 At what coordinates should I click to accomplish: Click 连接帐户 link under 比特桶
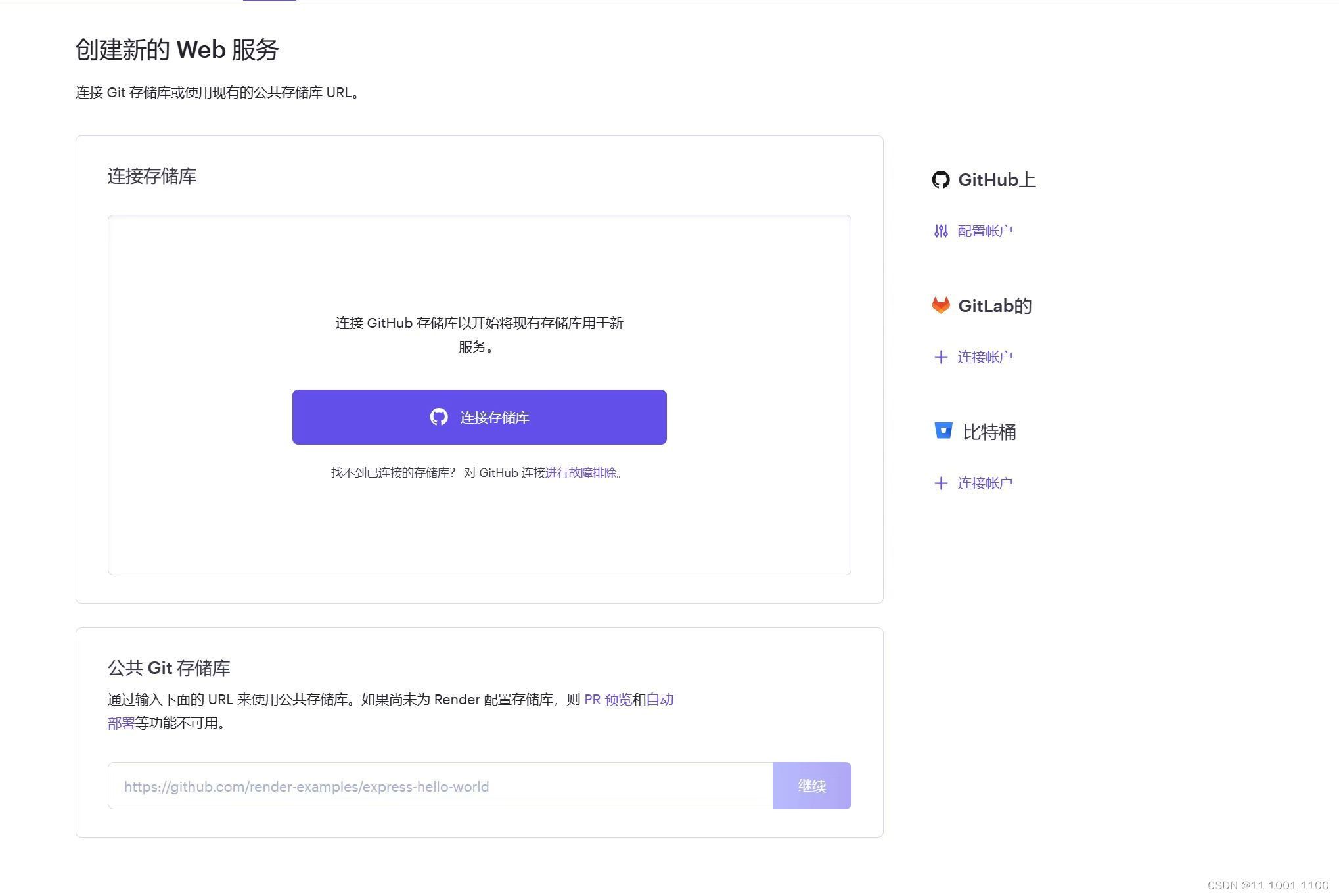[x=984, y=483]
